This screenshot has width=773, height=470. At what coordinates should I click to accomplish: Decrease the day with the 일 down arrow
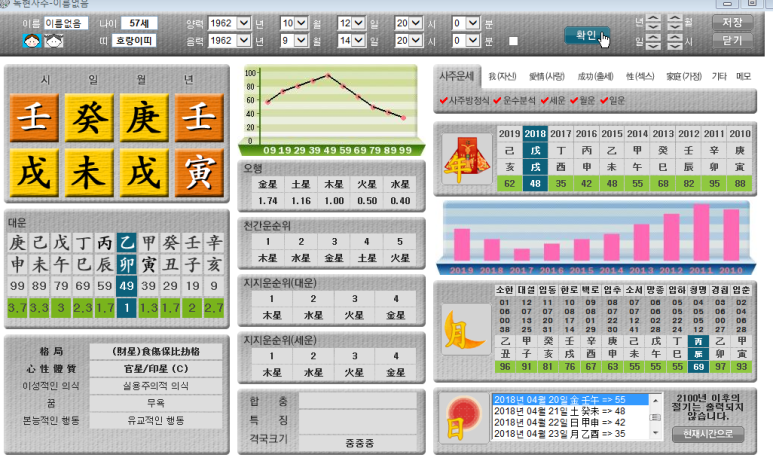[653, 46]
